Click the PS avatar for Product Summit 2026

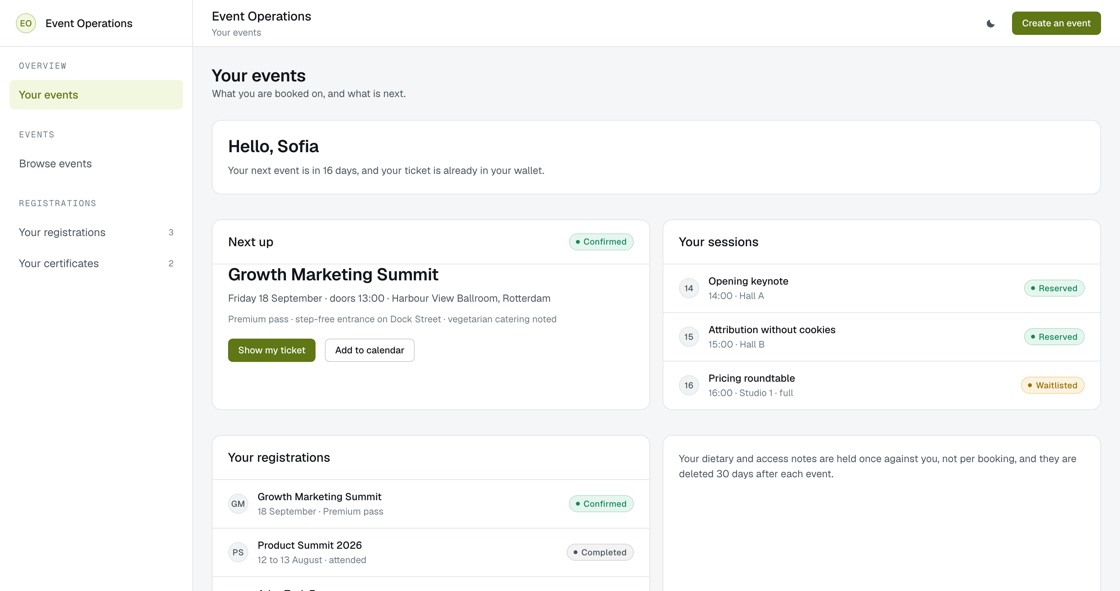point(238,552)
